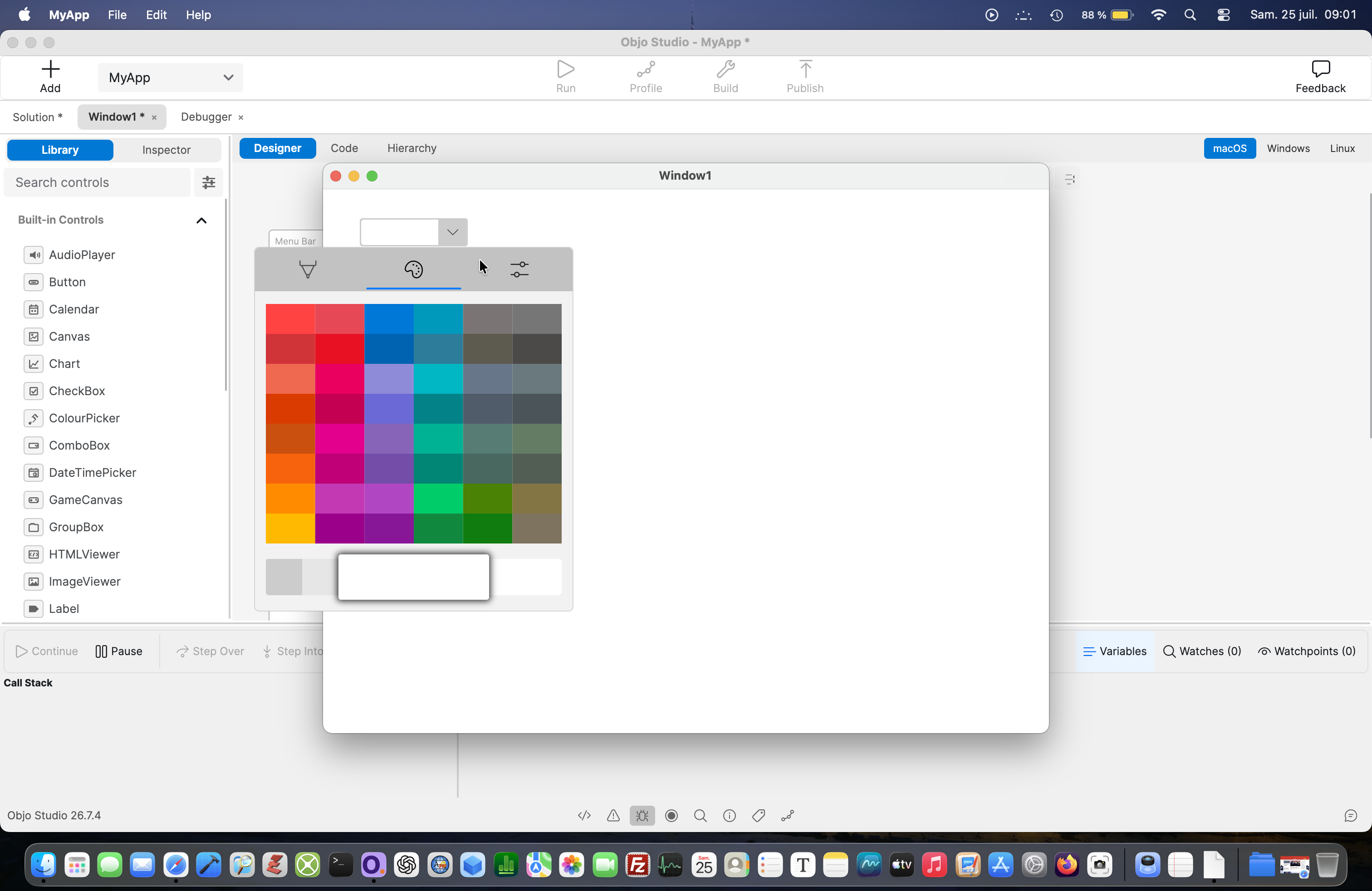Click the record circle icon in status bar
Viewport: 1372px width, 891px height.
click(x=671, y=816)
